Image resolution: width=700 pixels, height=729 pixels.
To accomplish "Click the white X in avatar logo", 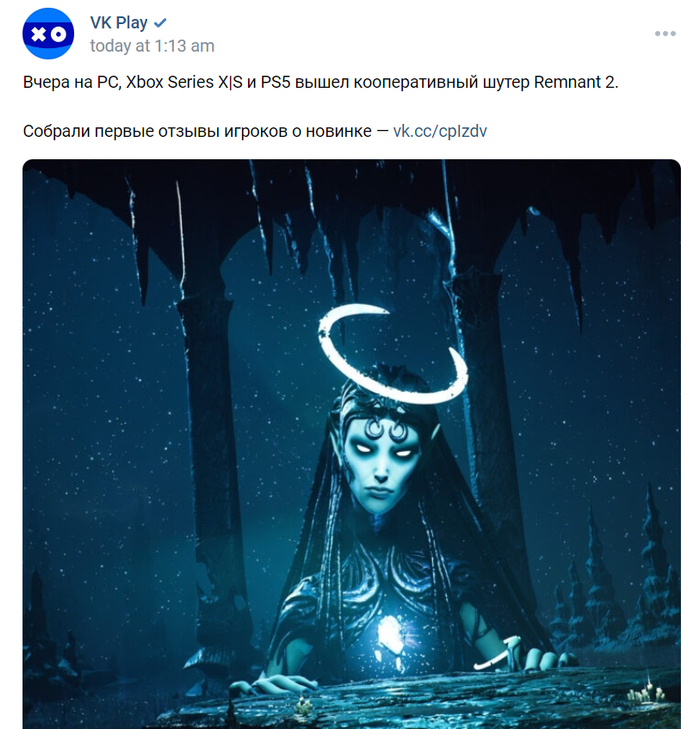I will point(38,34).
